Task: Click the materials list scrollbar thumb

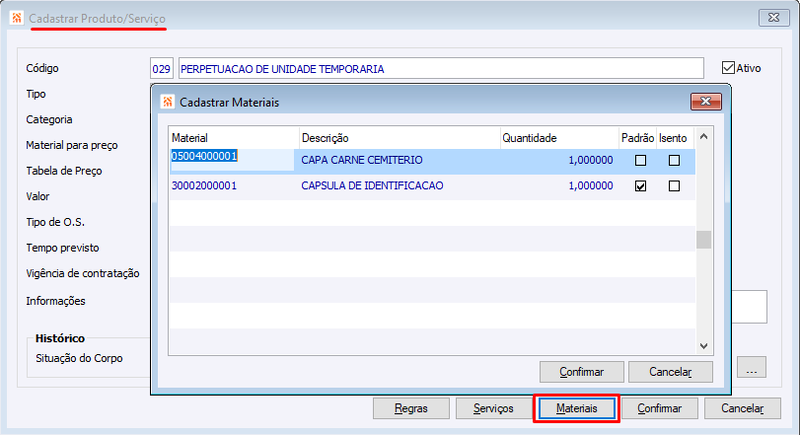Action: (x=704, y=240)
